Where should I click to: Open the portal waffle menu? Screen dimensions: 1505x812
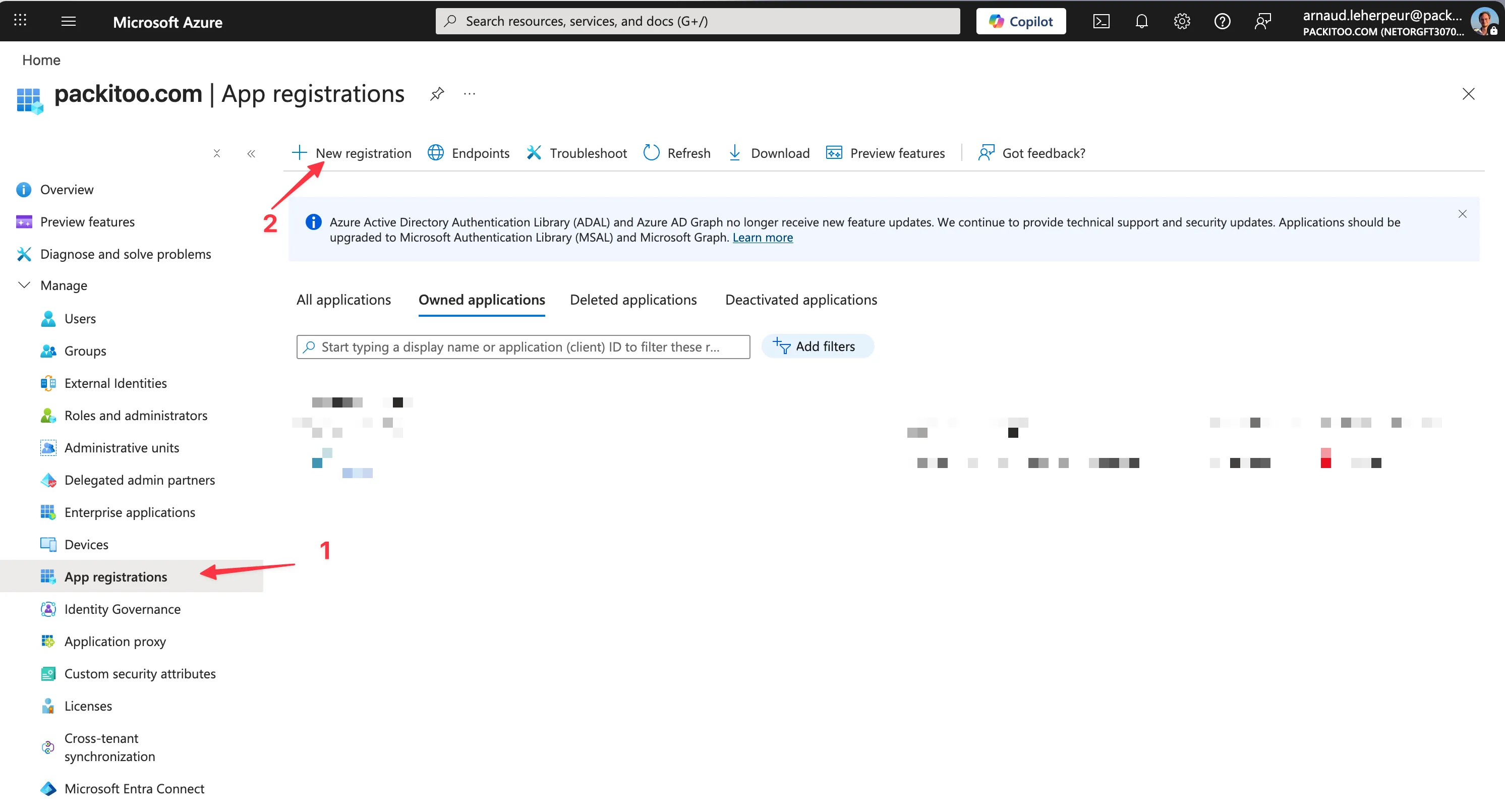click(x=20, y=20)
